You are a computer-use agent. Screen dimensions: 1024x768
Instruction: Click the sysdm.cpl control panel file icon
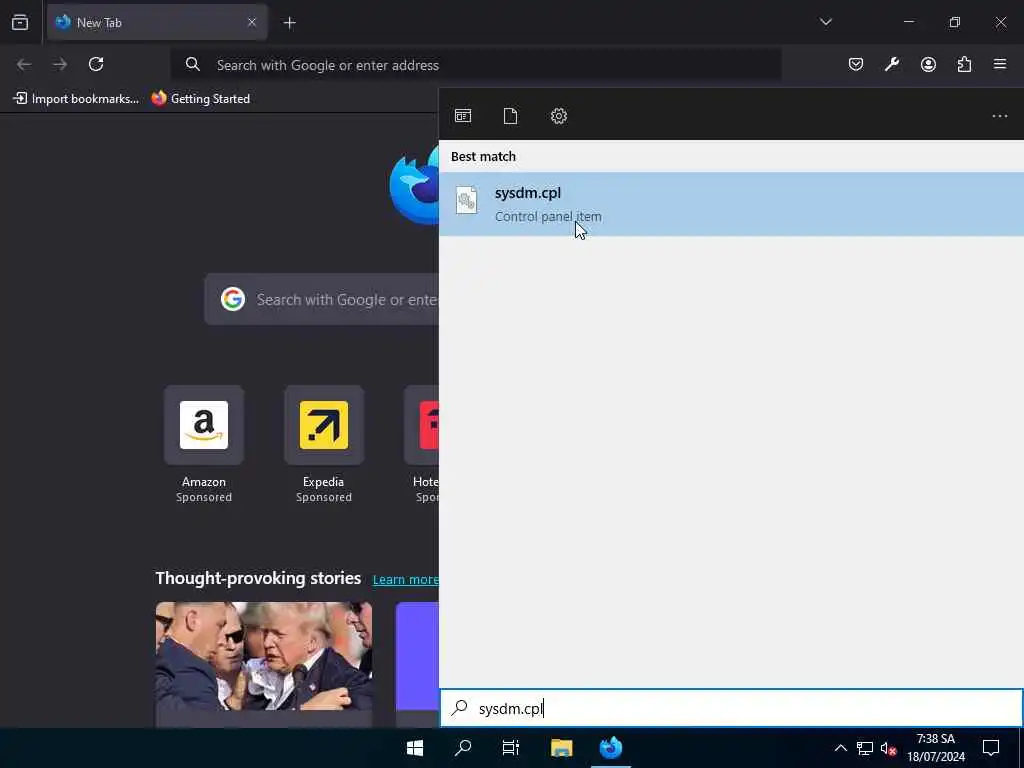[x=466, y=200]
